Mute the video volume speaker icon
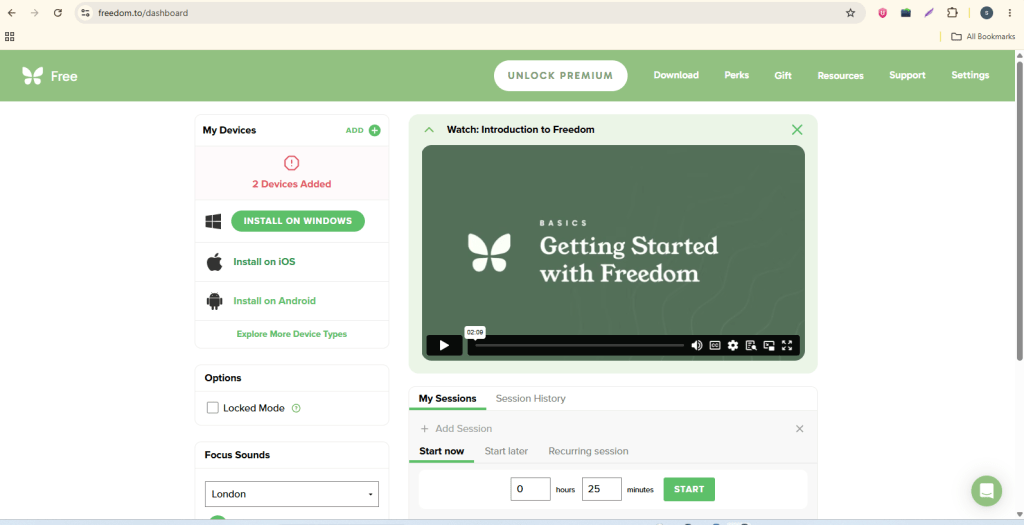Screen dimensions: 1024x525 (697, 345)
